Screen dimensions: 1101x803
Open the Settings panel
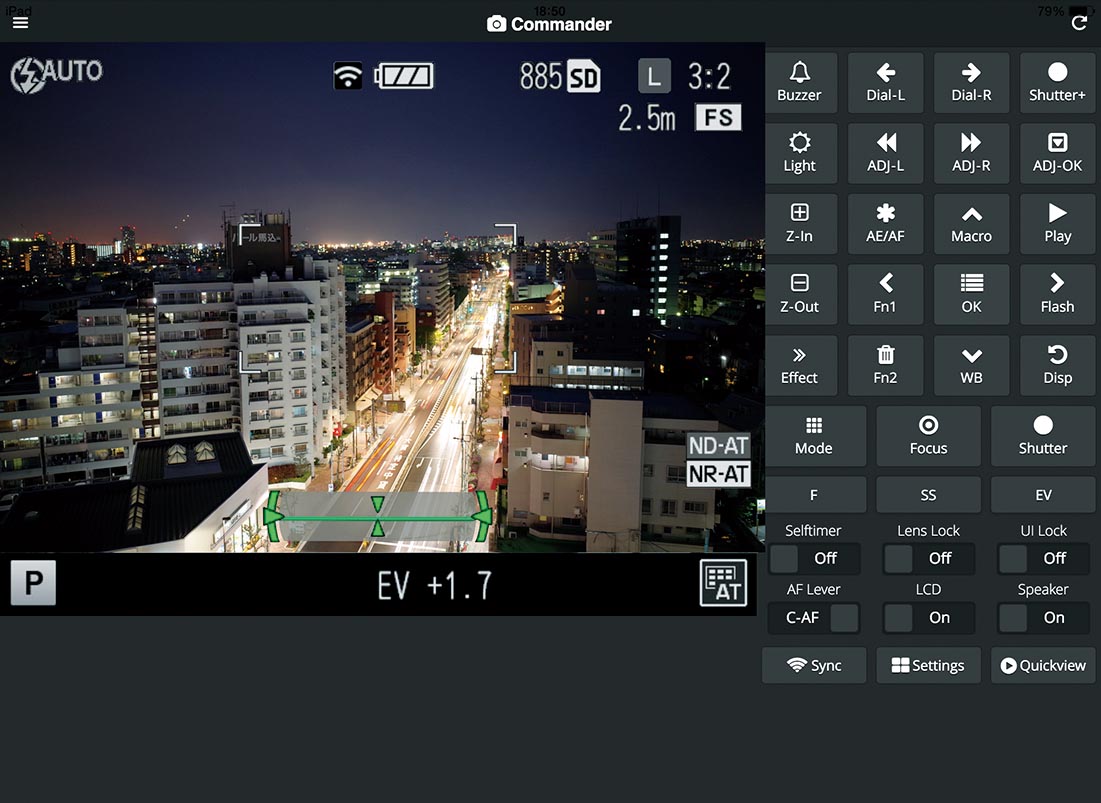coord(928,665)
